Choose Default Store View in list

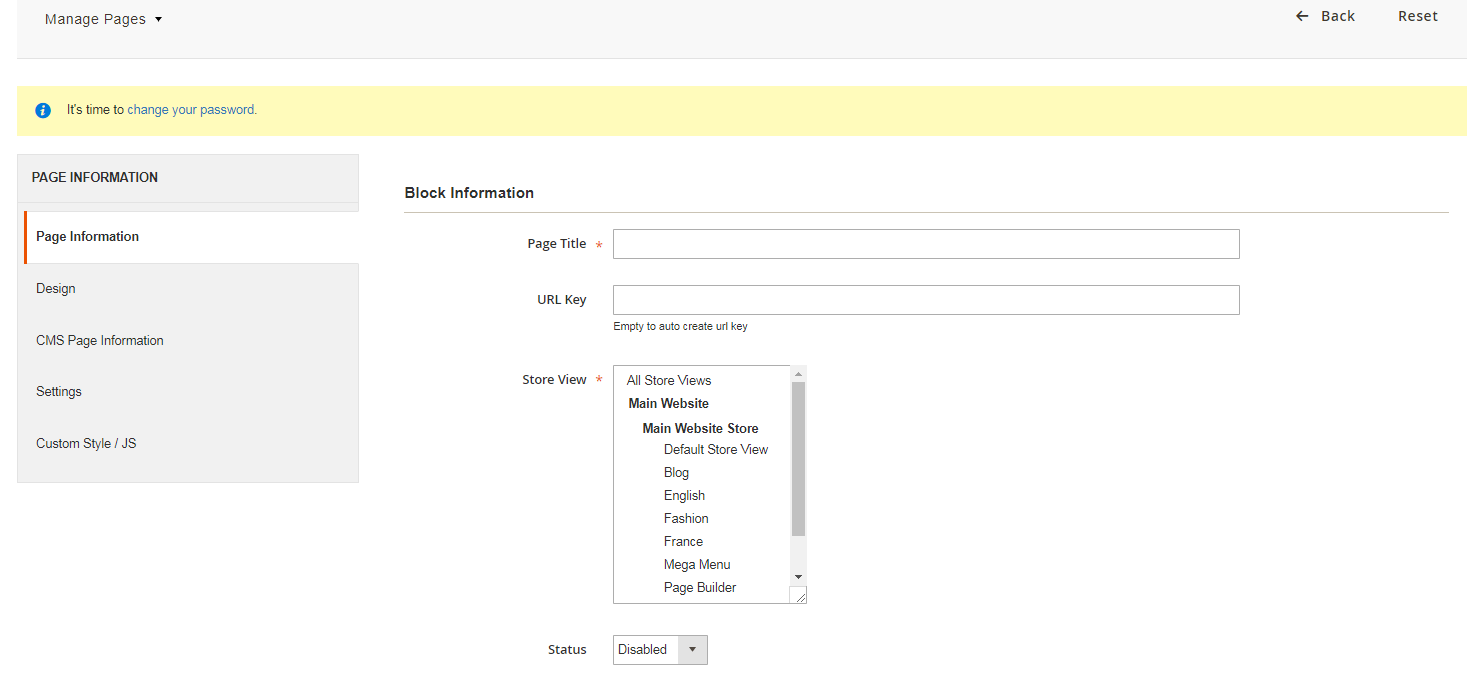(x=716, y=450)
